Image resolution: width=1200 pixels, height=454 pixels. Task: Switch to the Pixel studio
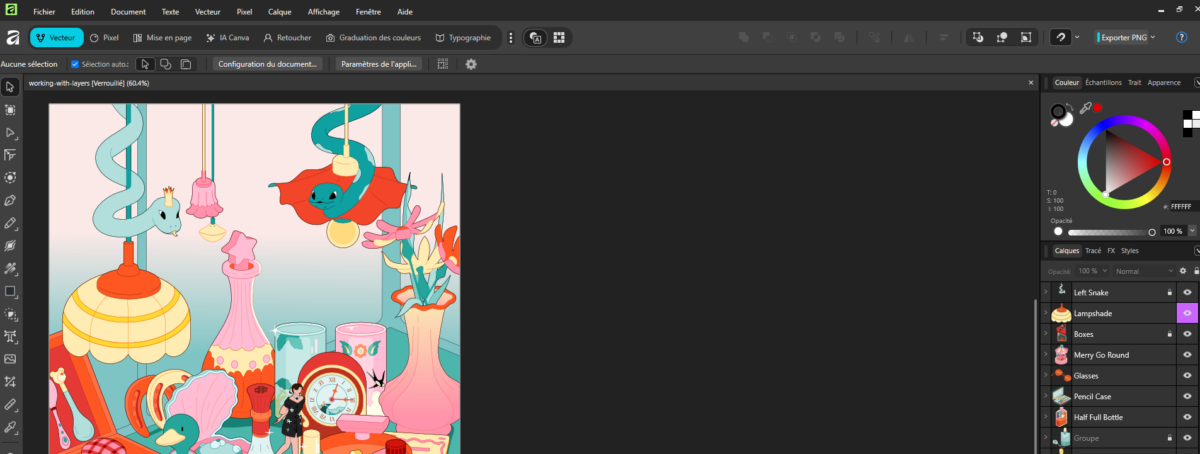coord(105,38)
